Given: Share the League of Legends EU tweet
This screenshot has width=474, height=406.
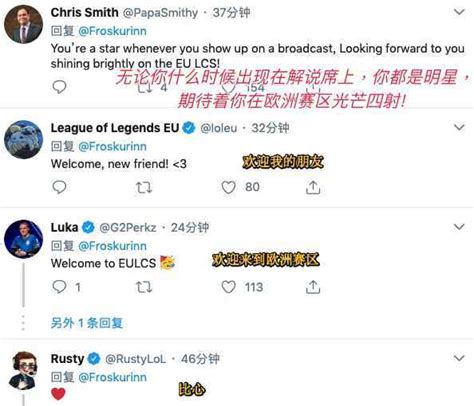Looking at the screenshot, I should pos(313,187).
